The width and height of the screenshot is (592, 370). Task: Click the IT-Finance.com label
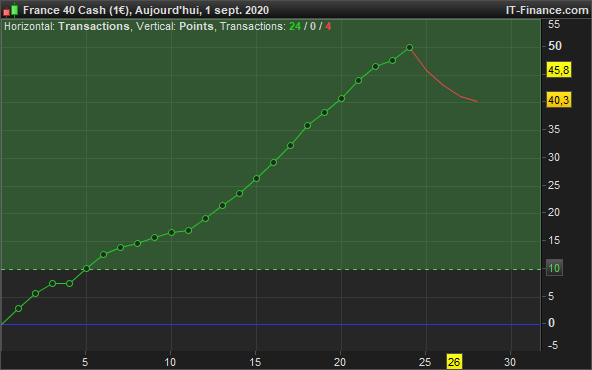coord(547,10)
